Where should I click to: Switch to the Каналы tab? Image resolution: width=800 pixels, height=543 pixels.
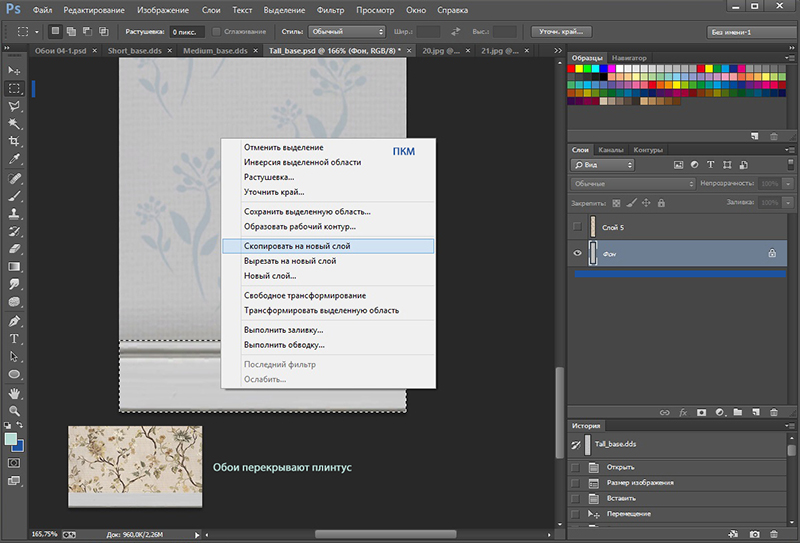coord(612,150)
